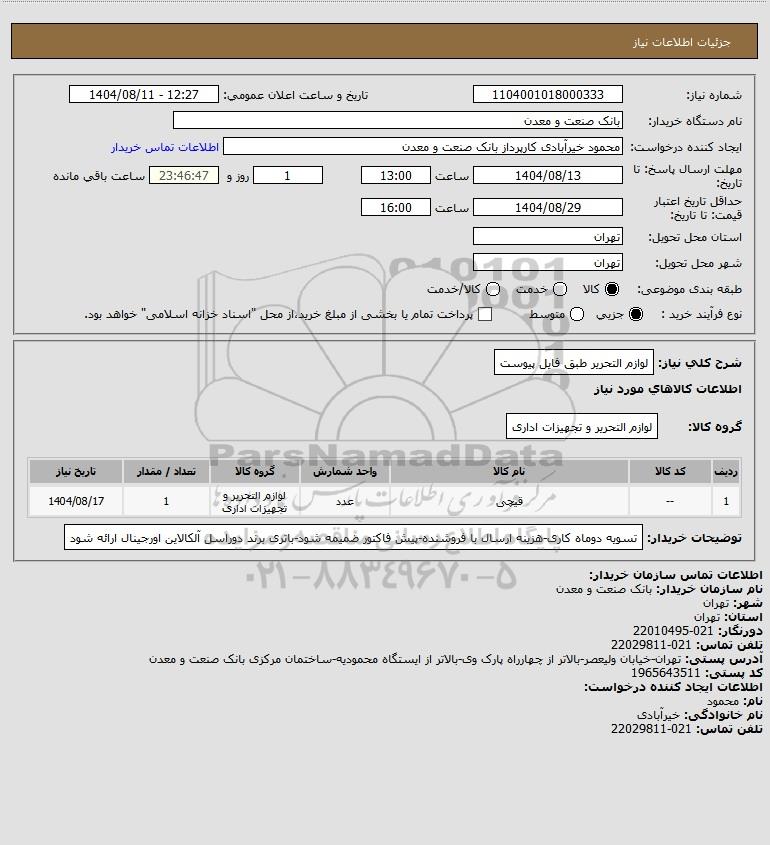Select the خدمت radio button
Screen dimensions: 770x845
click(560, 289)
